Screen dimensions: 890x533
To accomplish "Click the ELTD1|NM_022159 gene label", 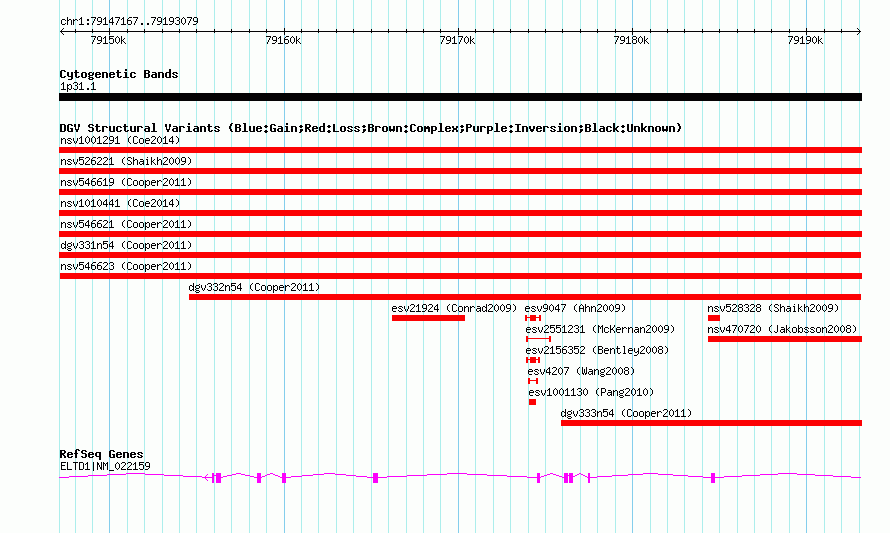I will pyautogui.click(x=105, y=465).
